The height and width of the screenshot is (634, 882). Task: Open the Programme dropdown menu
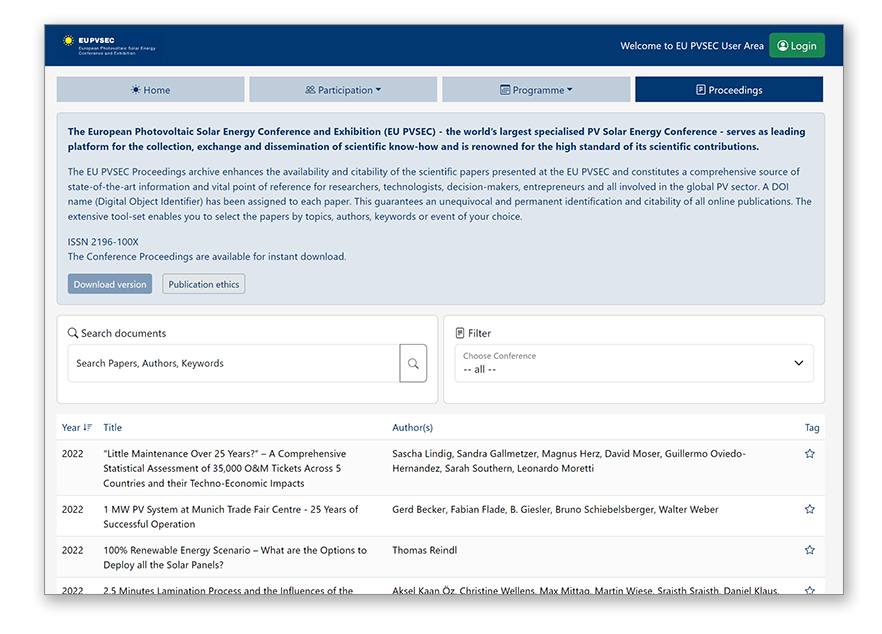coord(536,90)
